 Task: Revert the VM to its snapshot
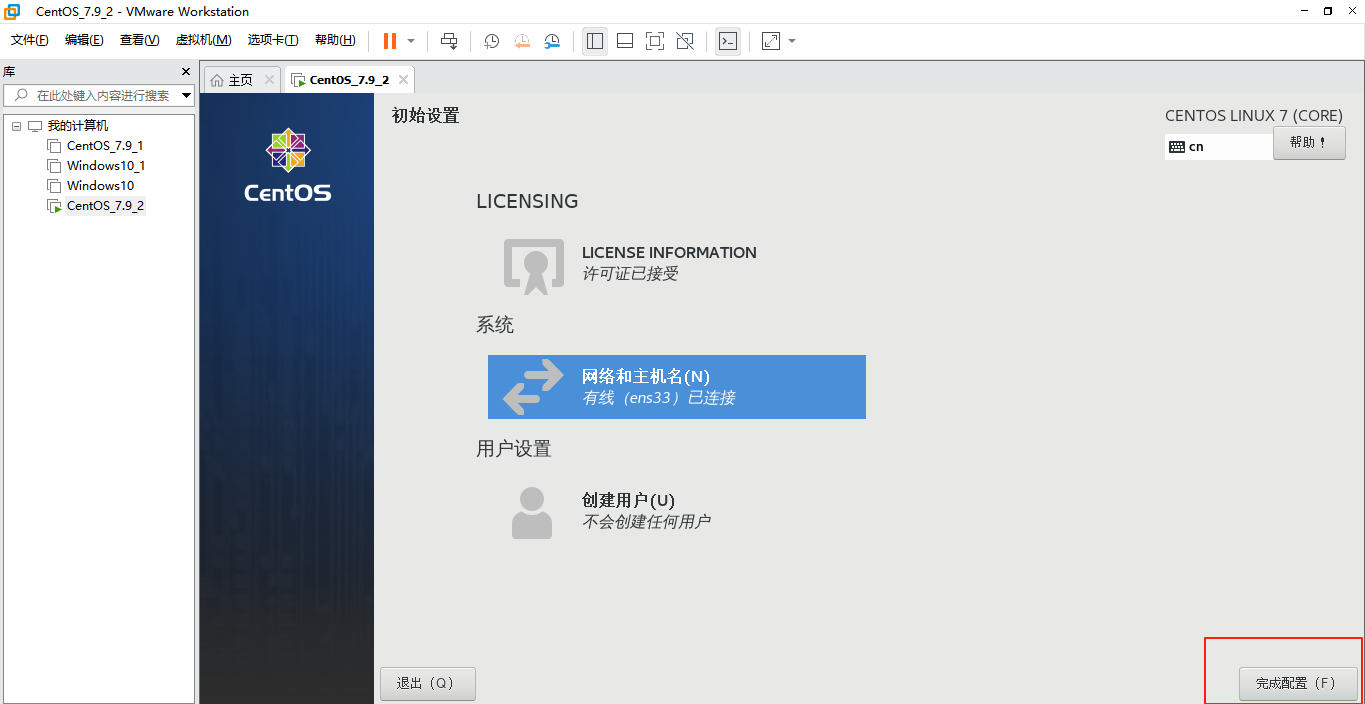521,41
